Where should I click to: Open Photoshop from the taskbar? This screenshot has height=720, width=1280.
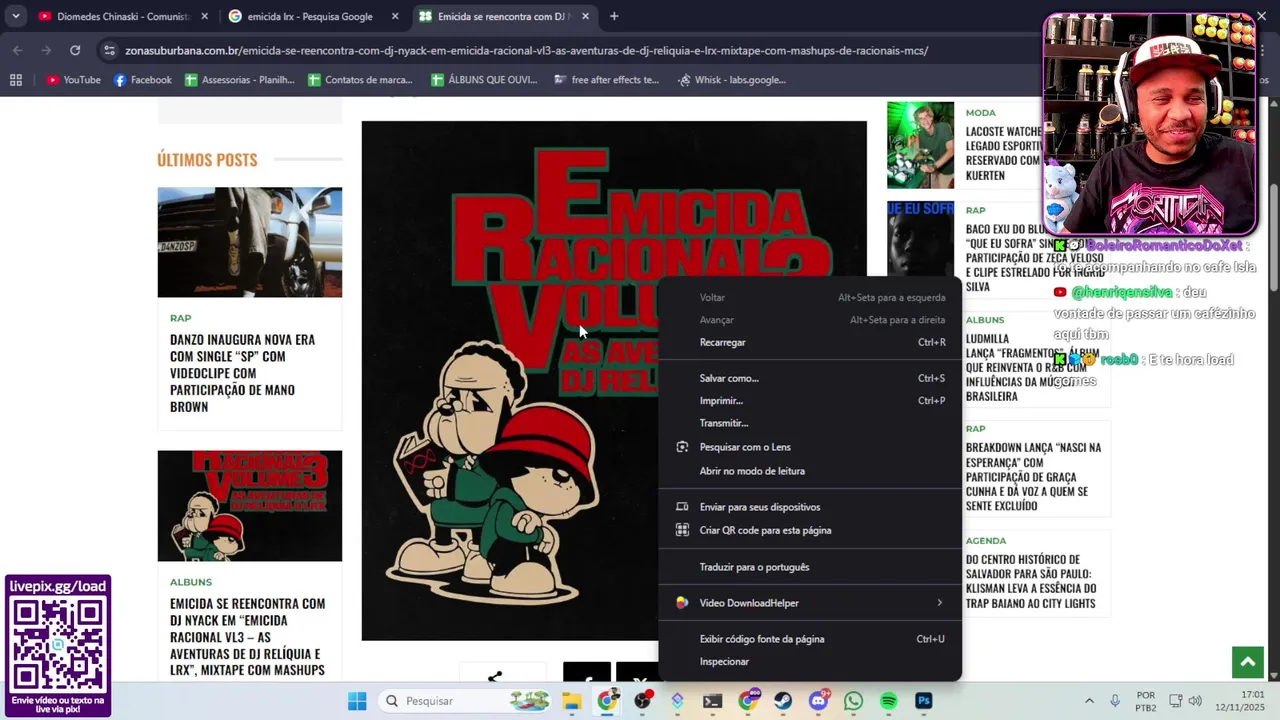tap(924, 701)
